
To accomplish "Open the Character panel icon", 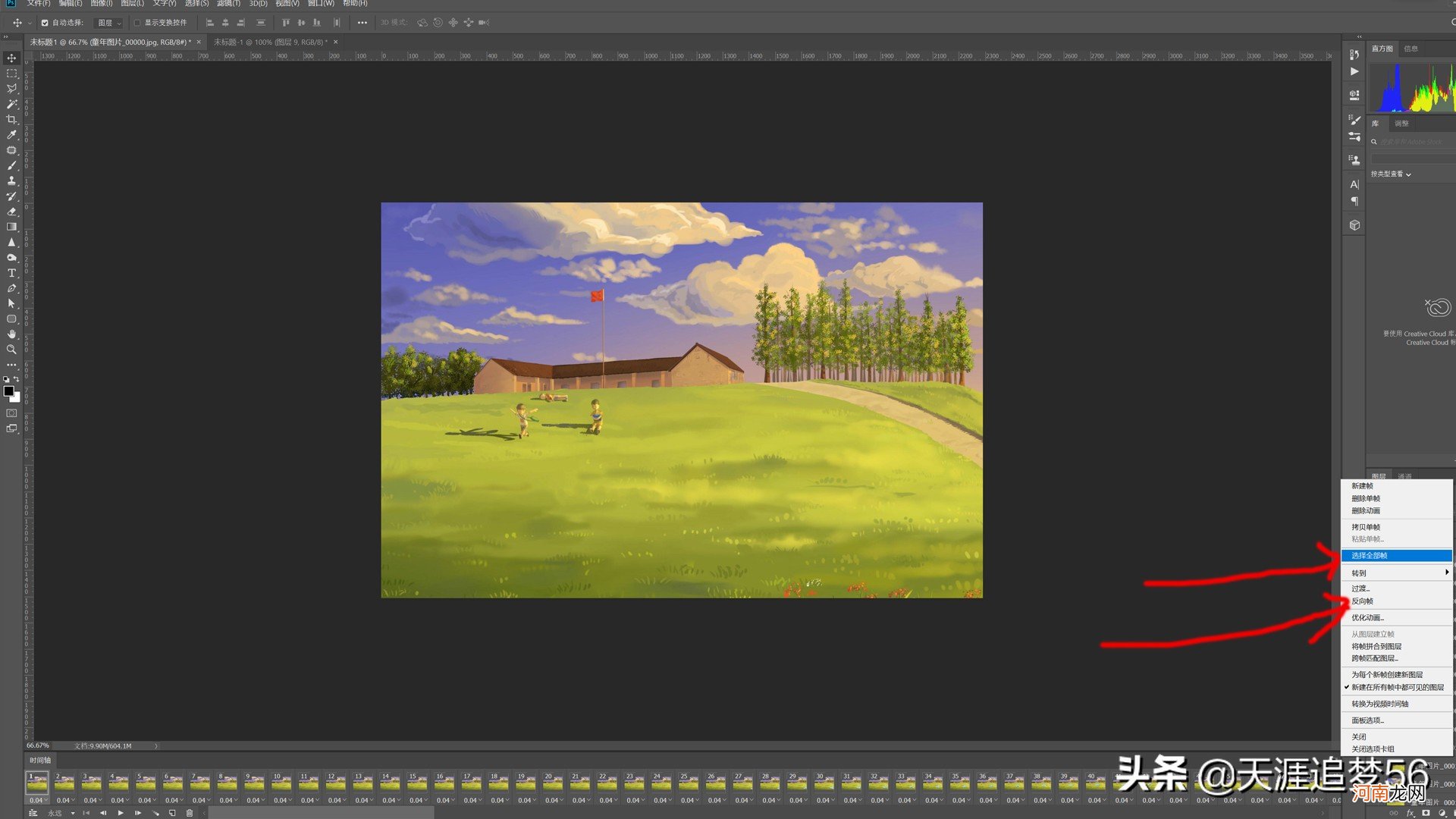I will [1354, 184].
